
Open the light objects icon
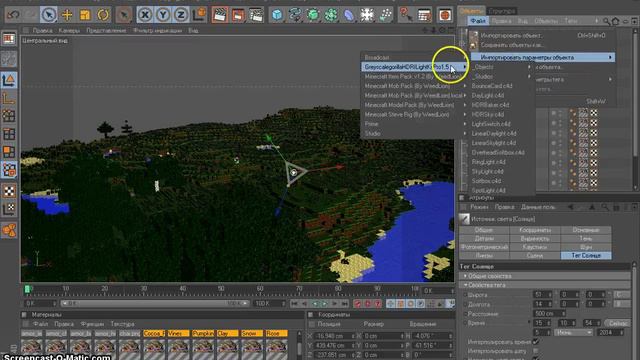pos(385,15)
